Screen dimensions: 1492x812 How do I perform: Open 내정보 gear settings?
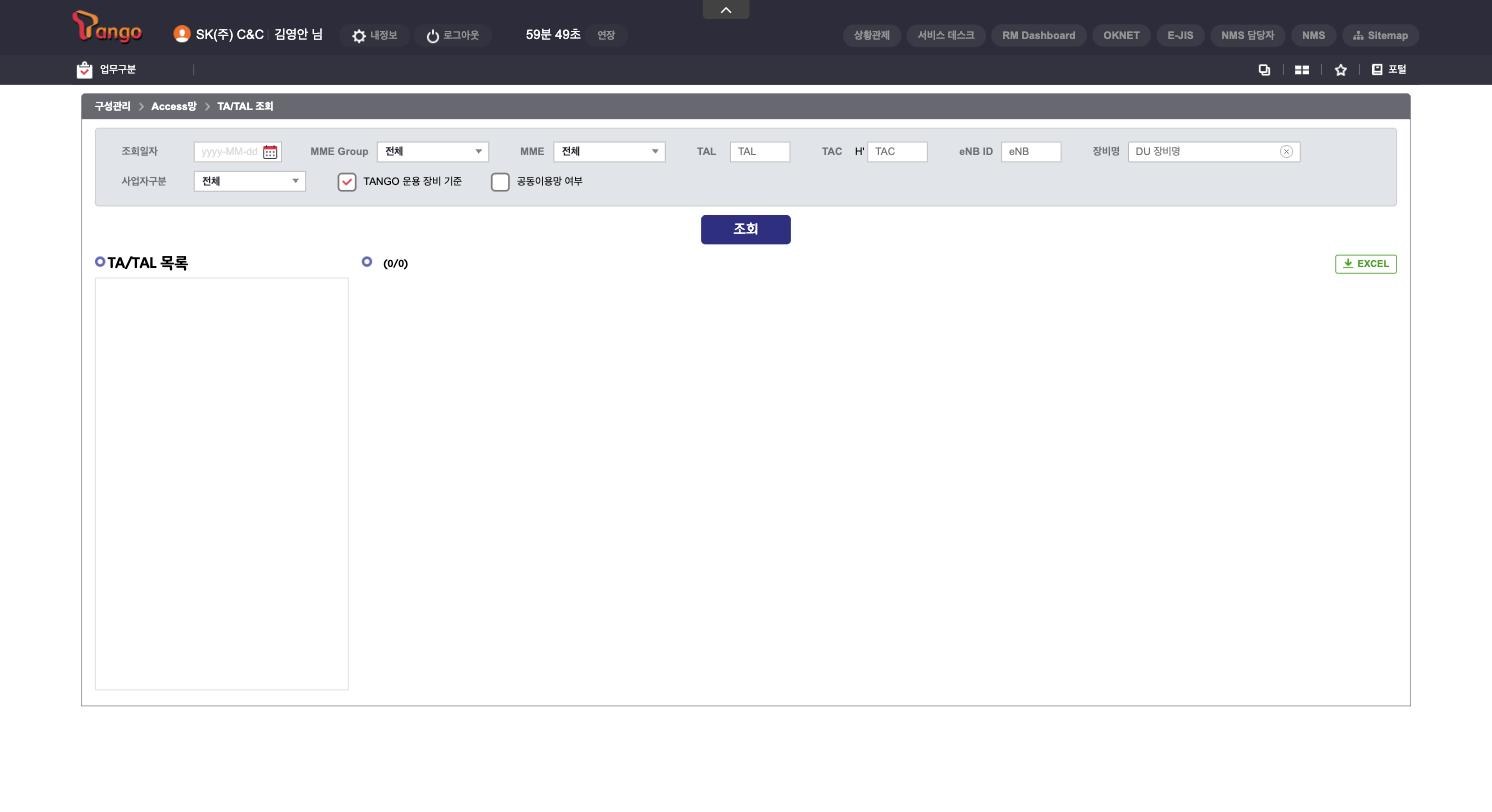(374, 36)
